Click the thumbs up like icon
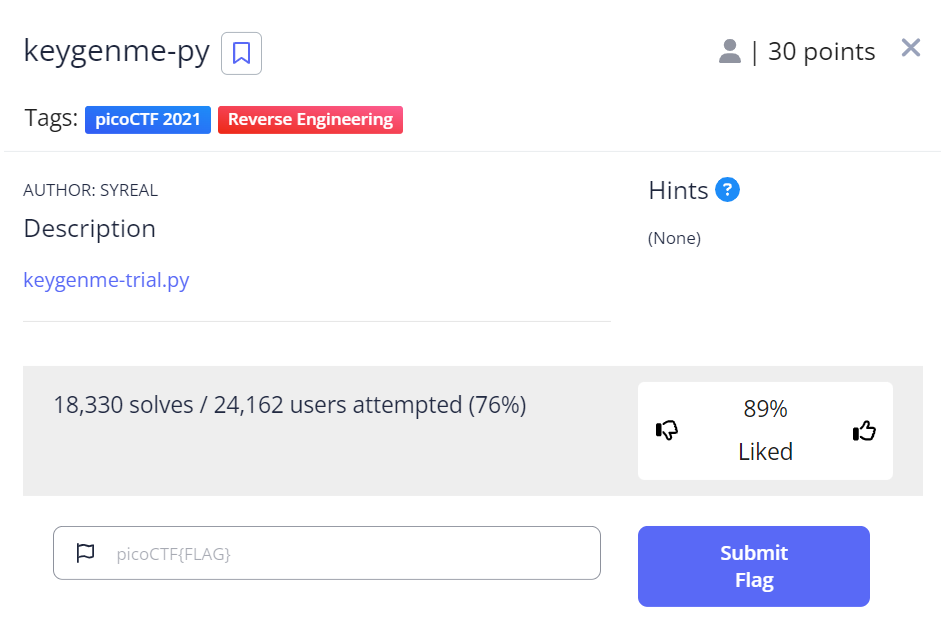 pos(864,430)
